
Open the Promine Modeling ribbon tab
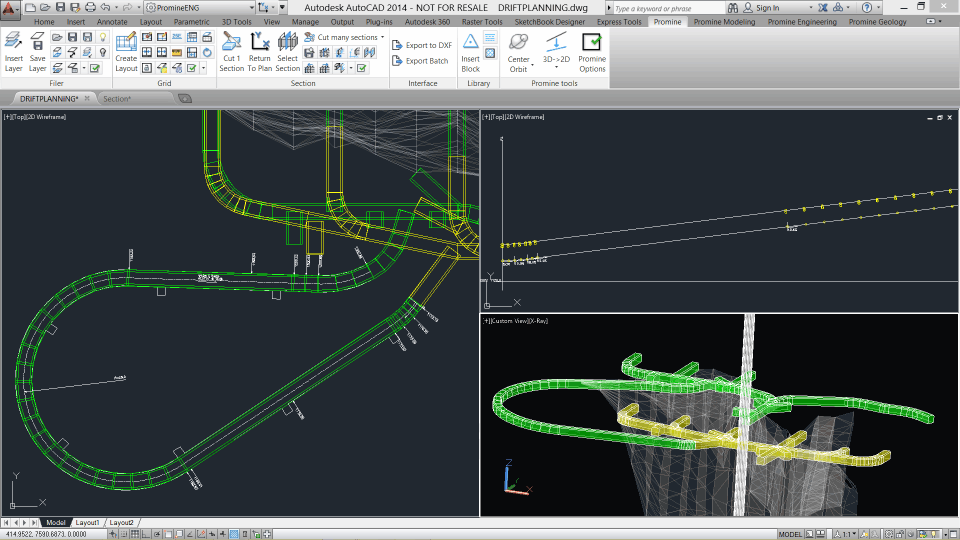point(725,21)
